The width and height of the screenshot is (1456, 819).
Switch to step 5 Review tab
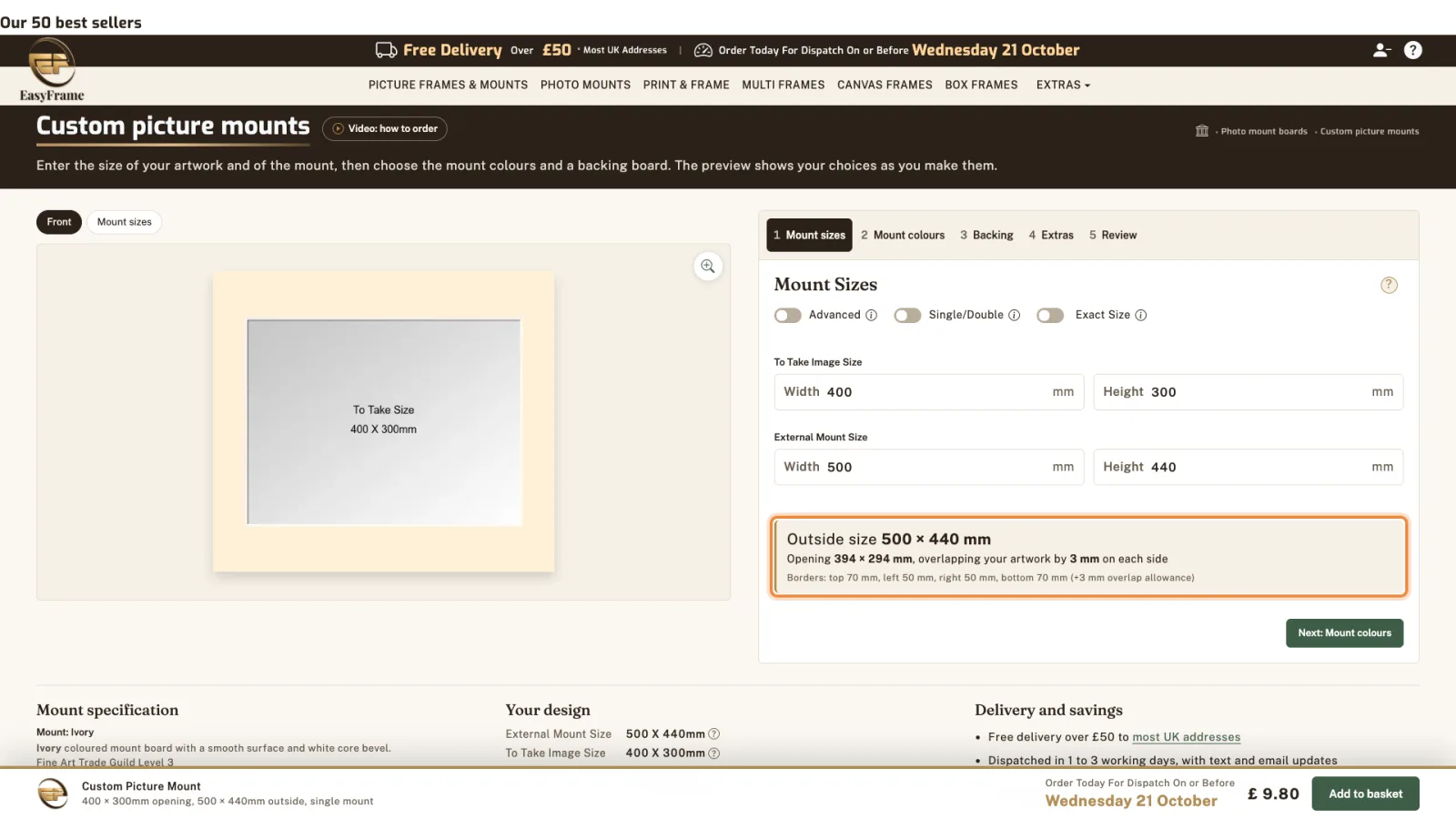tap(1113, 235)
